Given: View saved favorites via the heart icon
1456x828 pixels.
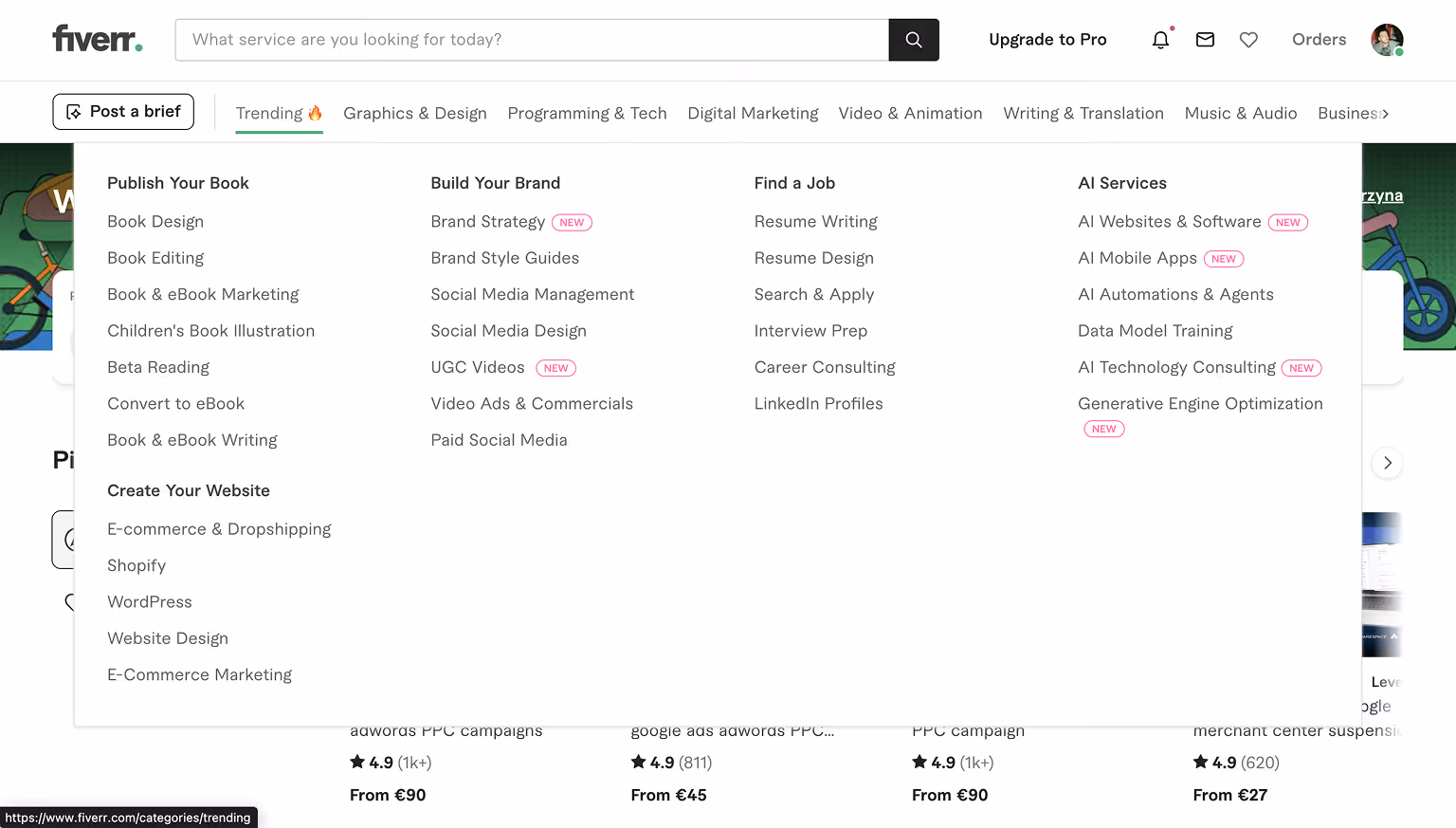Looking at the screenshot, I should click(x=1248, y=40).
